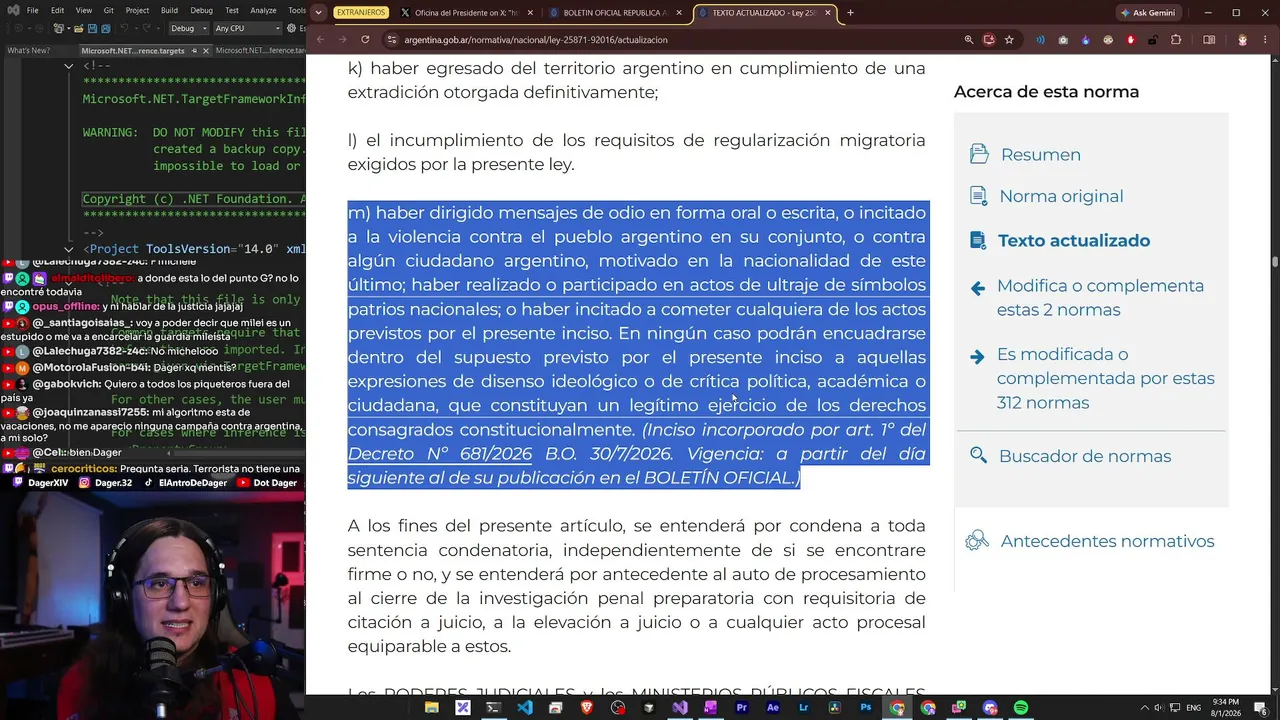
Task: Collapse the Project ToolsVersion node
Action: pos(68,249)
